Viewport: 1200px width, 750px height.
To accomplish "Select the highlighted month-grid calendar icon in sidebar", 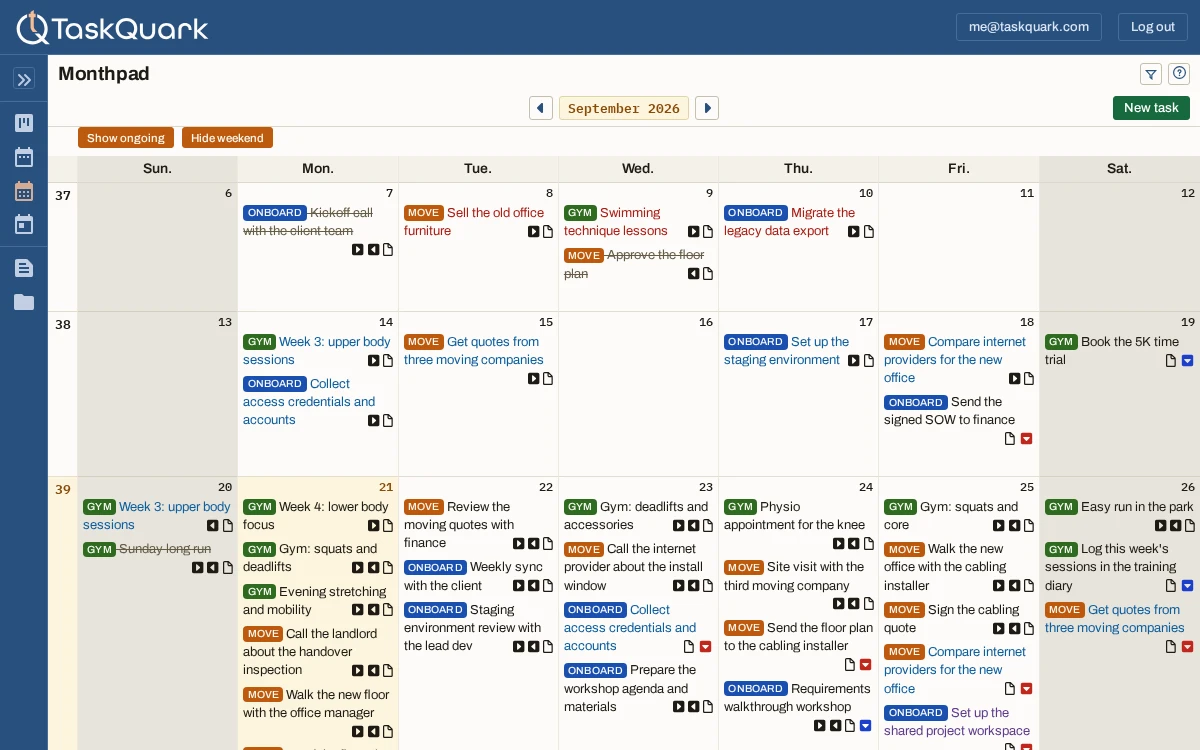I will (x=24, y=191).
